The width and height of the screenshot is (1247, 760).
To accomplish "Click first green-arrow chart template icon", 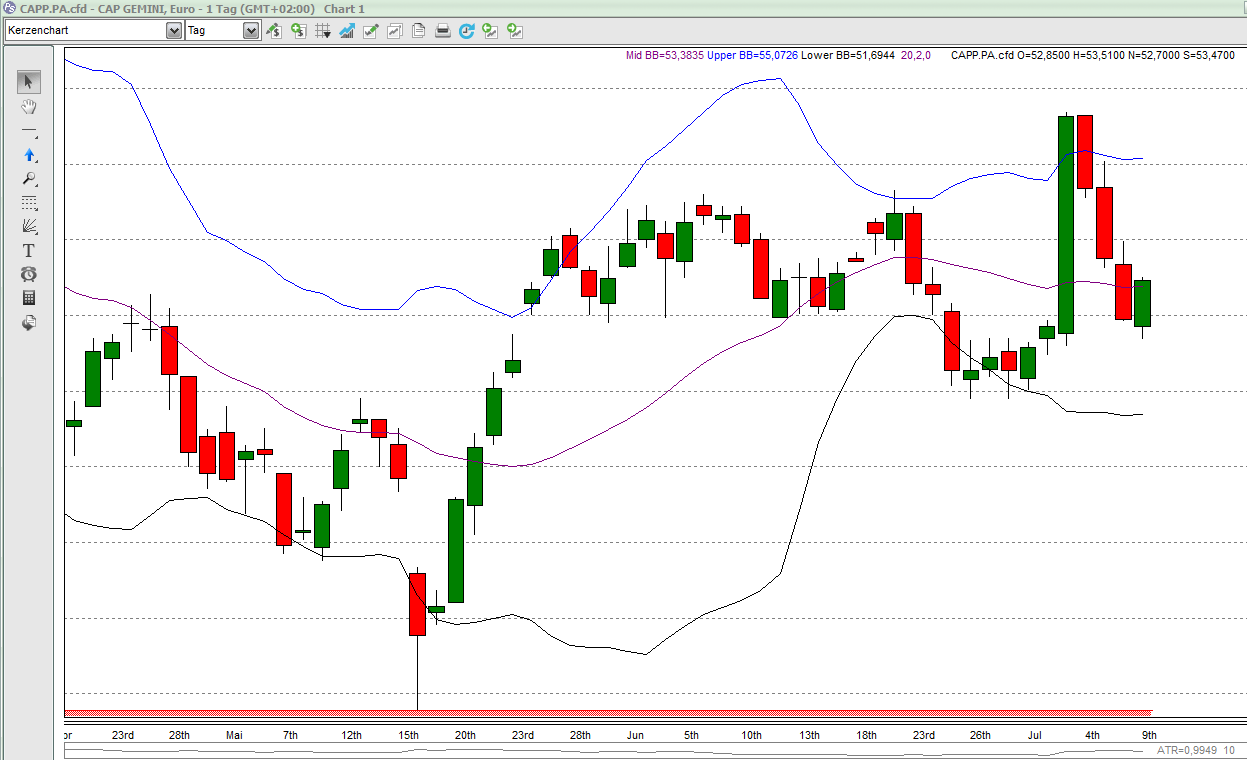I will point(490,31).
